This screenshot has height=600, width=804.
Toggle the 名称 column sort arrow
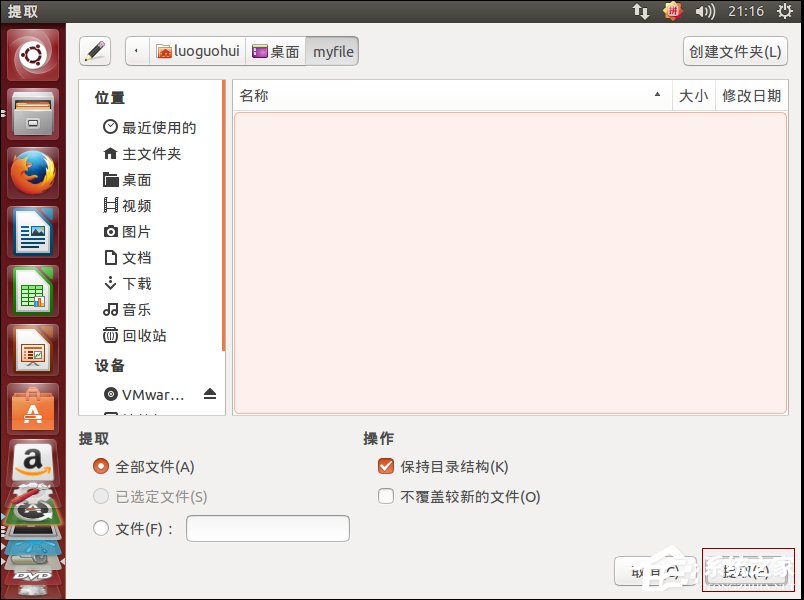[x=657, y=96]
